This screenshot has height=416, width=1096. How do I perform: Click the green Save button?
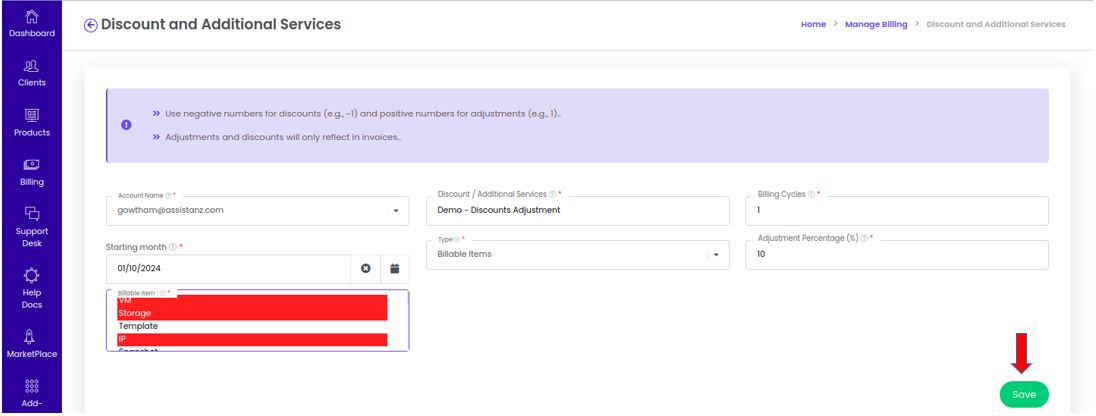click(1024, 394)
